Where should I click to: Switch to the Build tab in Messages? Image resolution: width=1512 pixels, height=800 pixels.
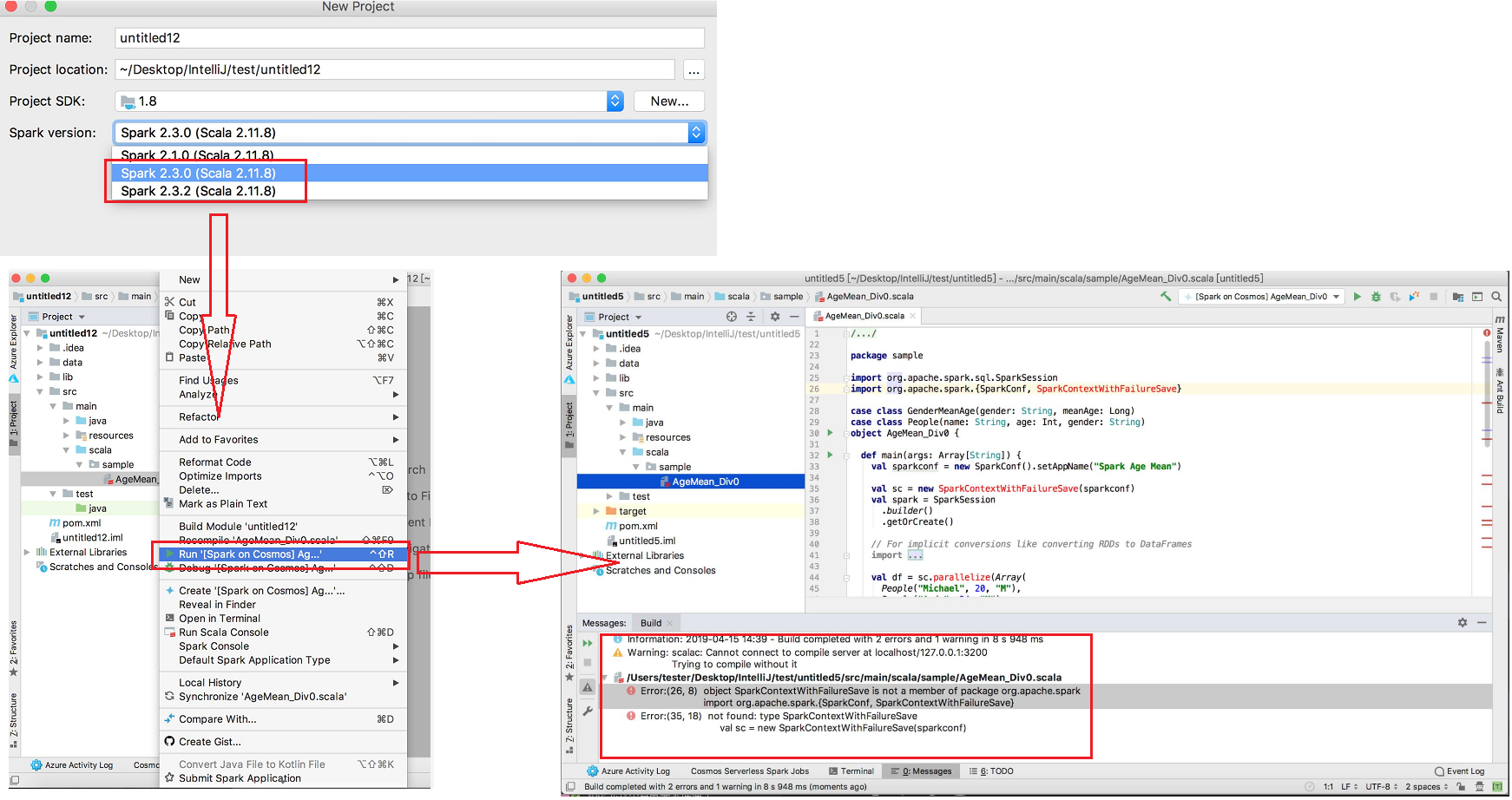pos(649,622)
